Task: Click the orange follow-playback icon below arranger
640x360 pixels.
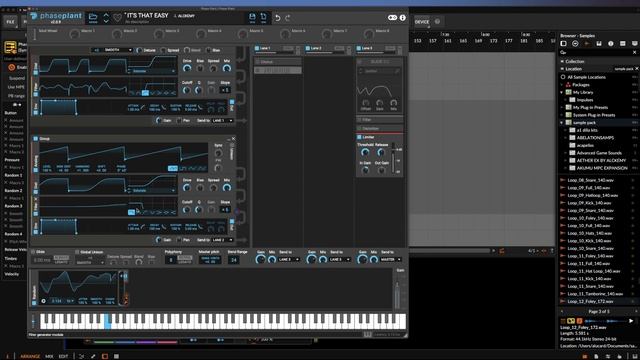Action: [x=502, y=251]
